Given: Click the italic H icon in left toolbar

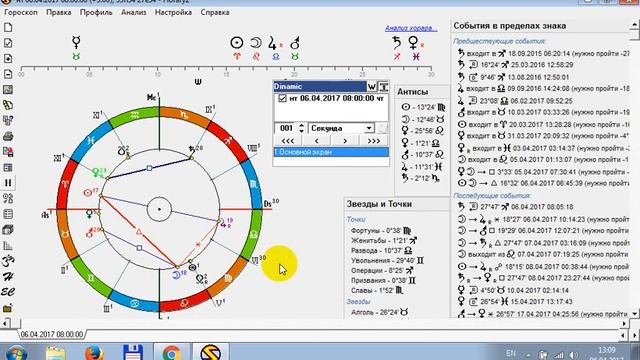Looking at the screenshot, I should coord(8,276).
